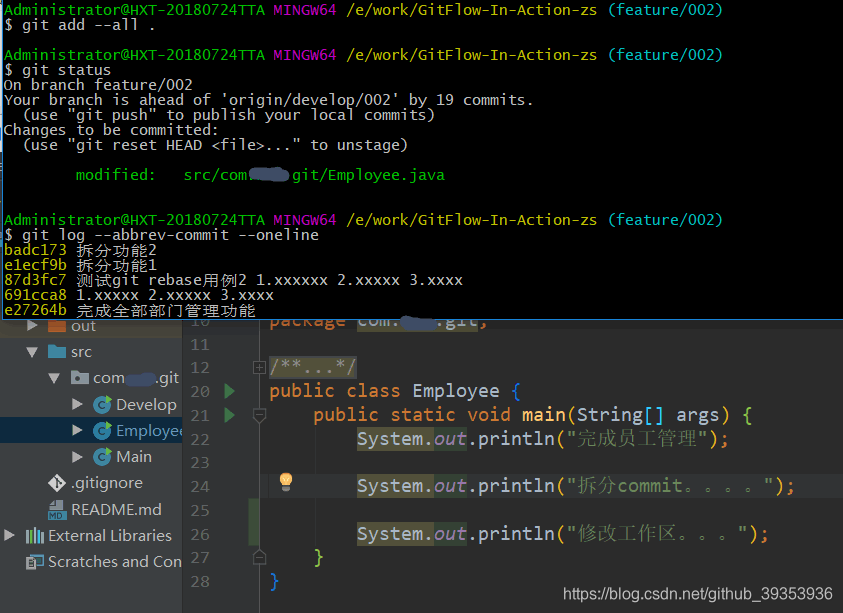Click the Main class icon
Viewport: 843px width, 613px height.
point(102,457)
